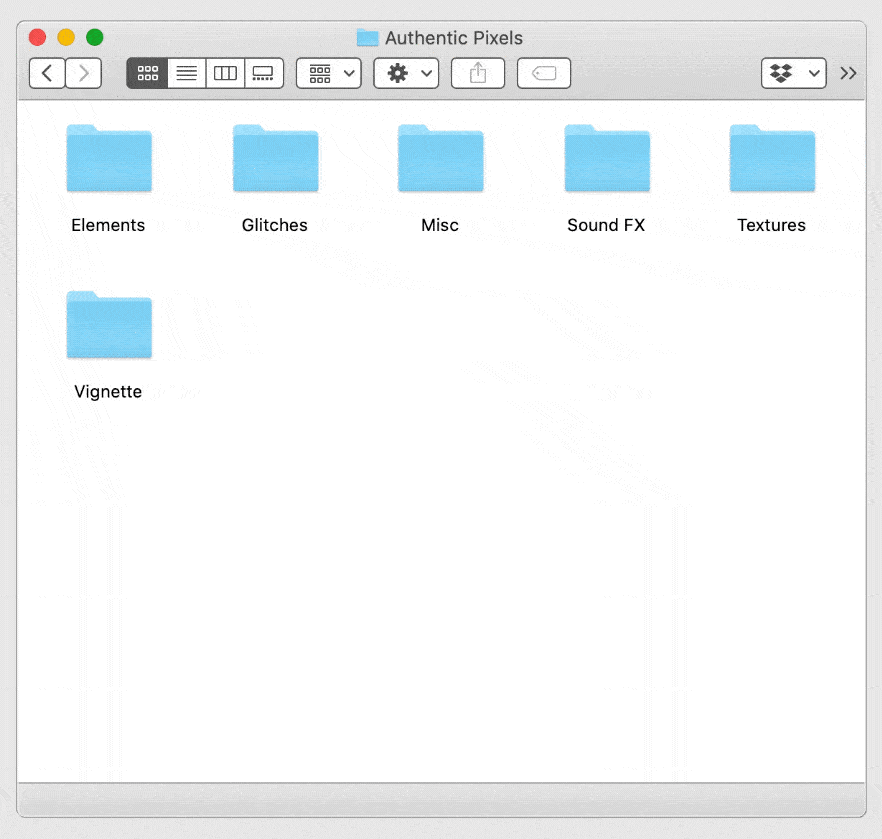Open the group-by arrangement dropdown
This screenshot has height=839, width=882.
[x=329, y=73]
